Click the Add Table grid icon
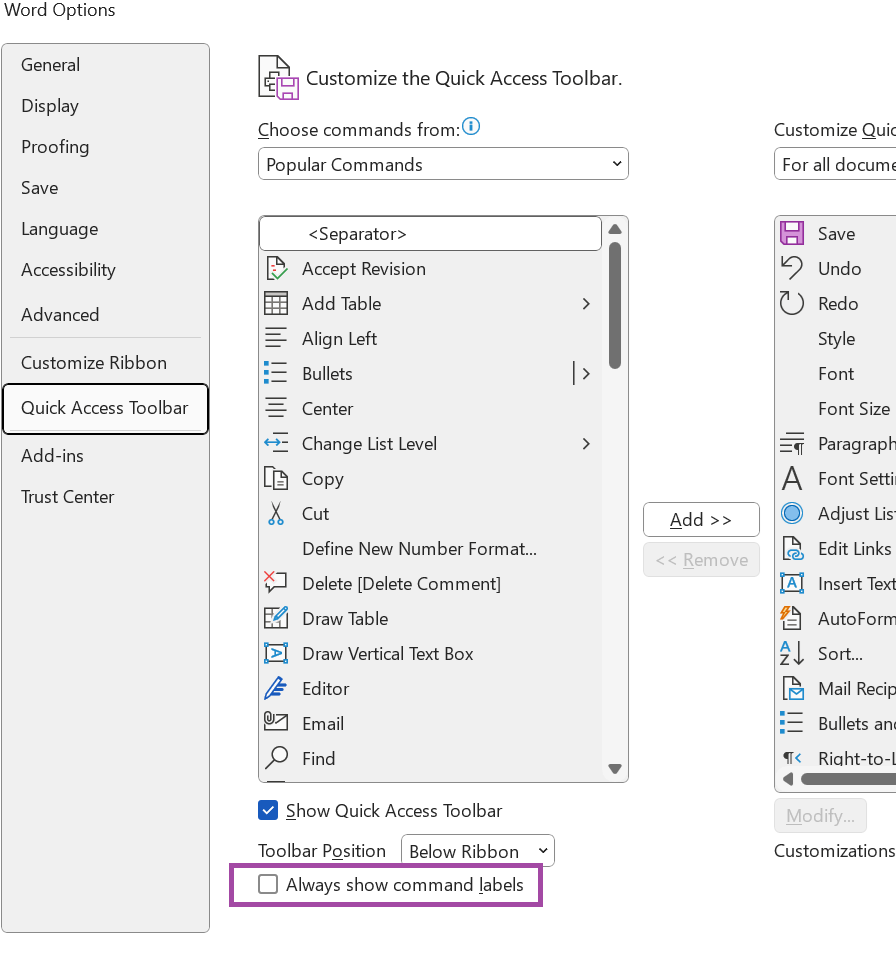Viewport: 896px width, 972px height. point(276,304)
